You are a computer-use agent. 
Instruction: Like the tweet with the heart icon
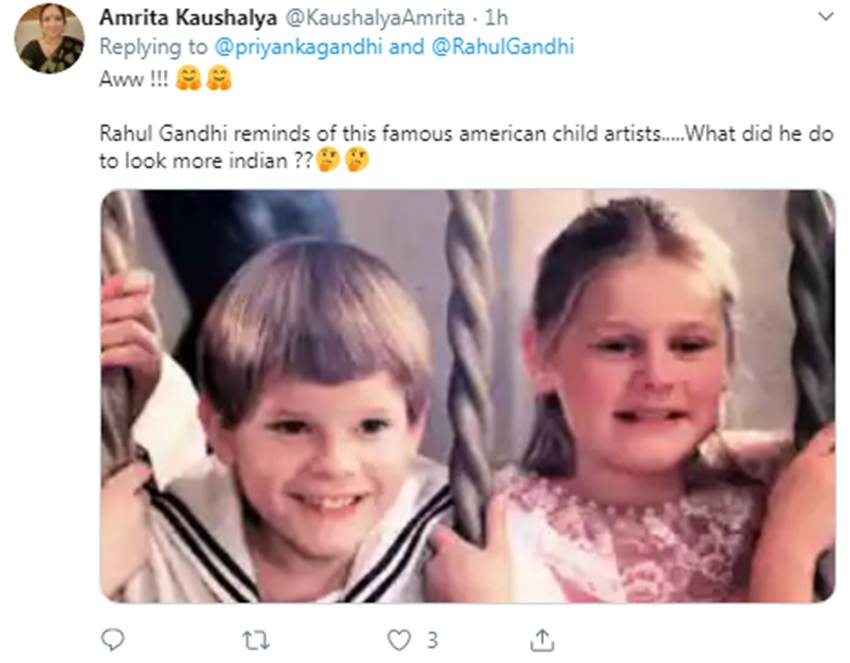(x=399, y=639)
